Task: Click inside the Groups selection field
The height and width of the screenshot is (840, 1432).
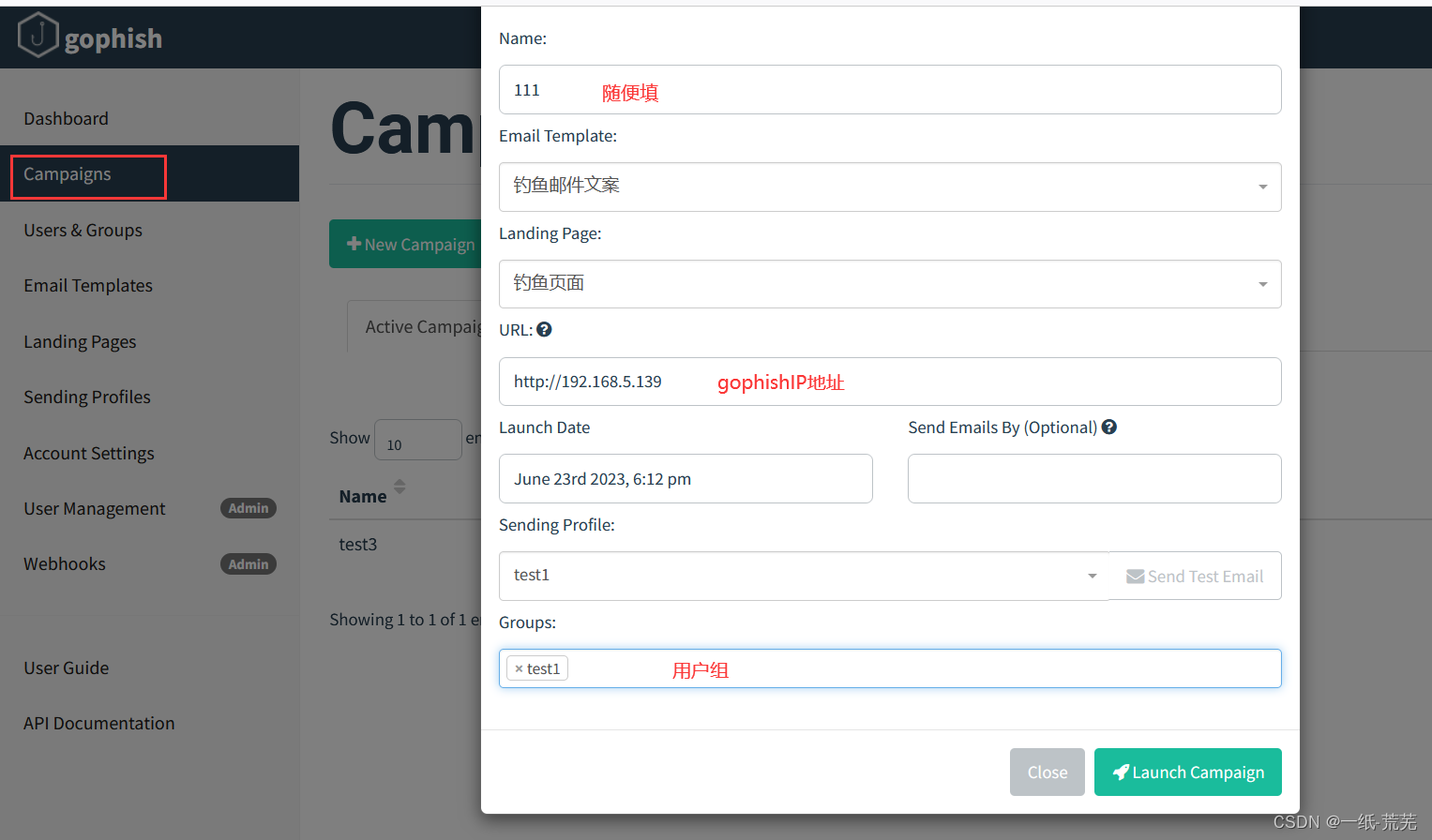Action: click(890, 668)
